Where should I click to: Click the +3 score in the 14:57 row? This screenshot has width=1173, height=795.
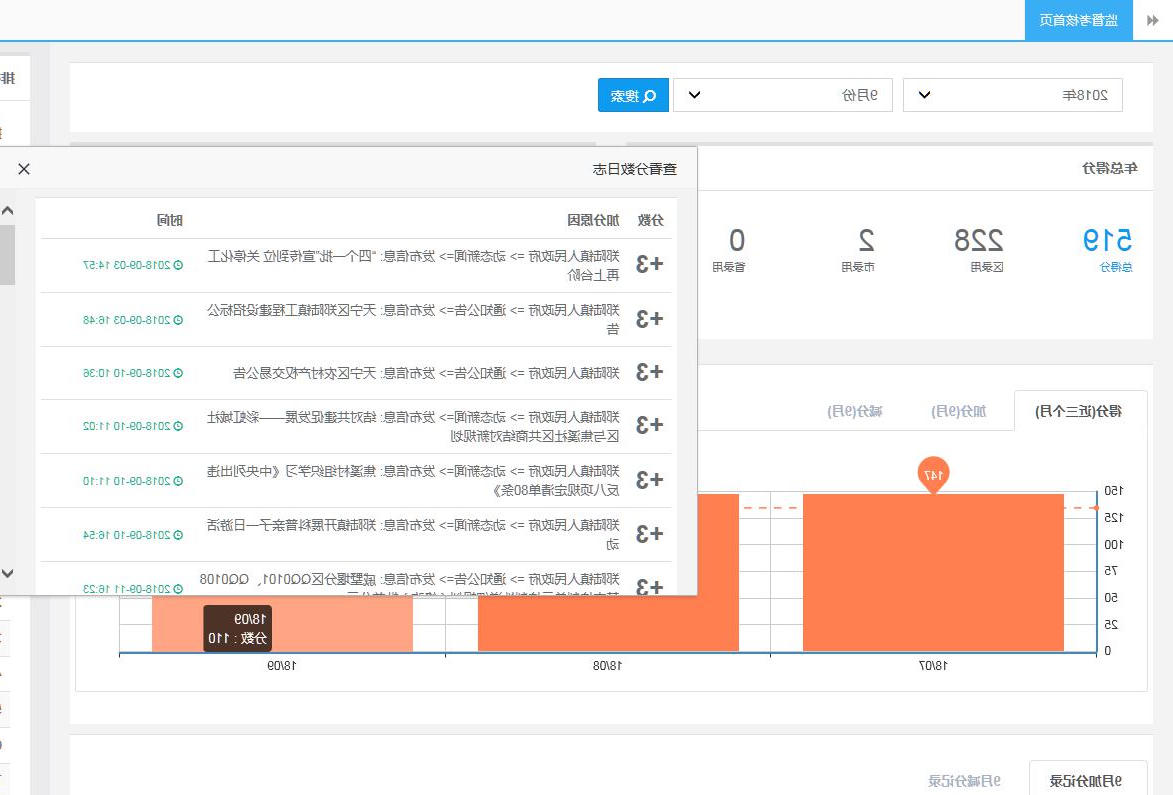649,264
